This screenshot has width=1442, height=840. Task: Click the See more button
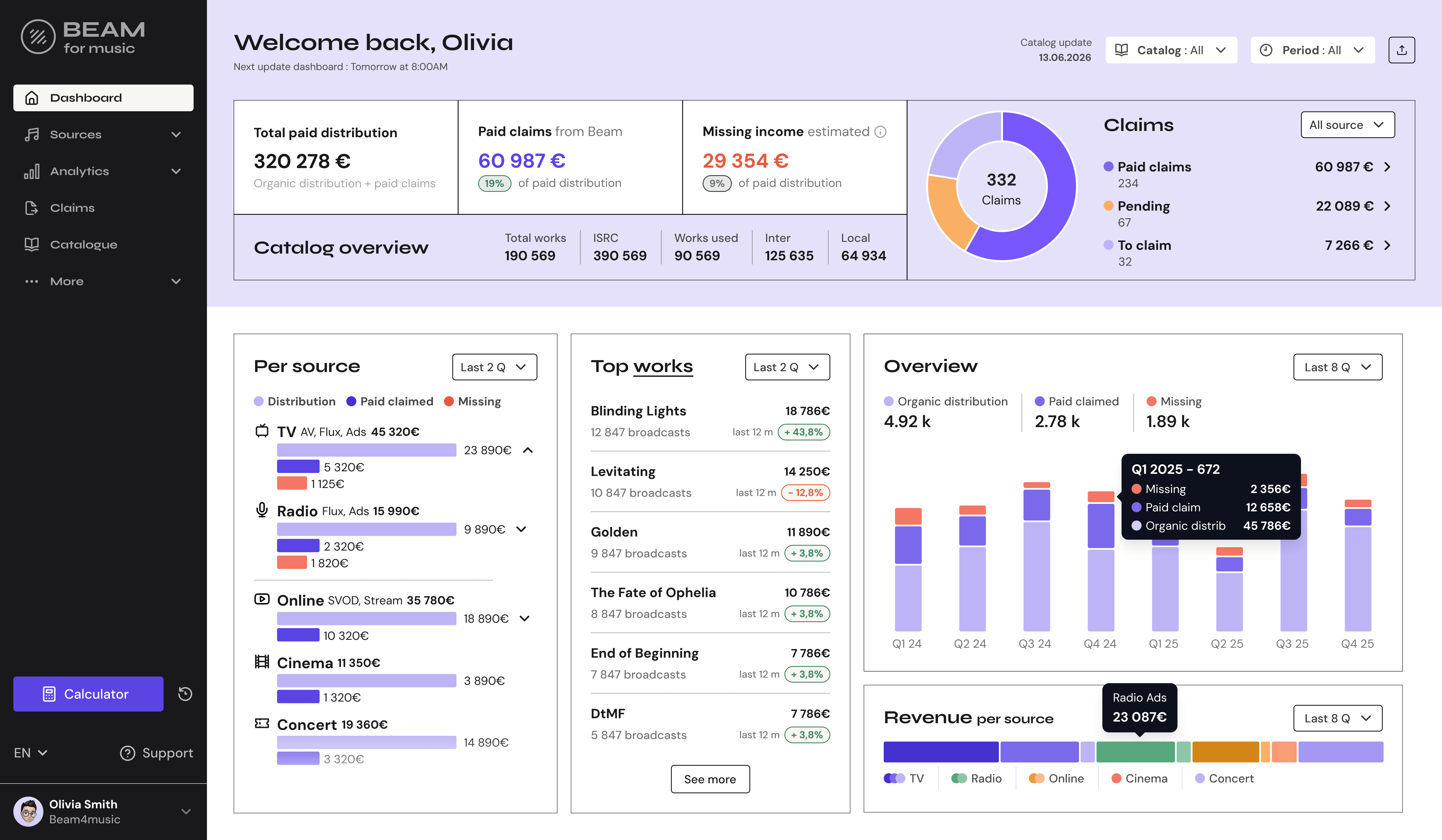coord(710,779)
